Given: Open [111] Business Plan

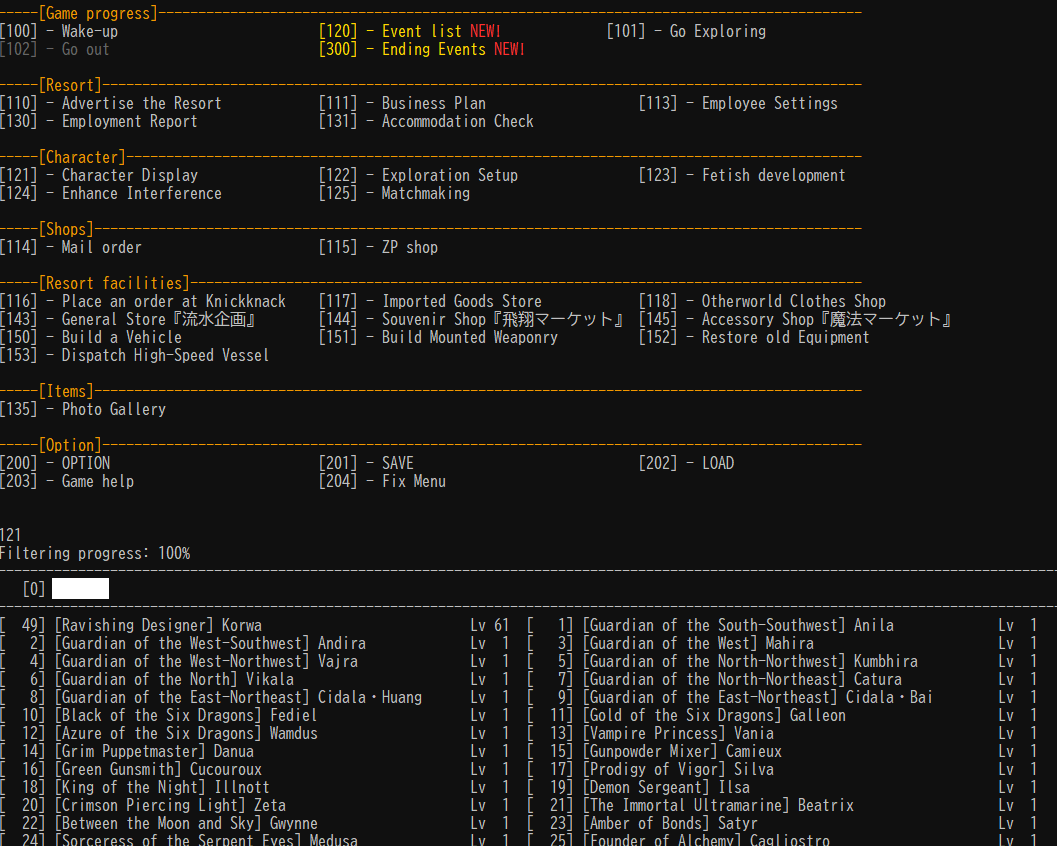Looking at the screenshot, I should [x=402, y=103].
